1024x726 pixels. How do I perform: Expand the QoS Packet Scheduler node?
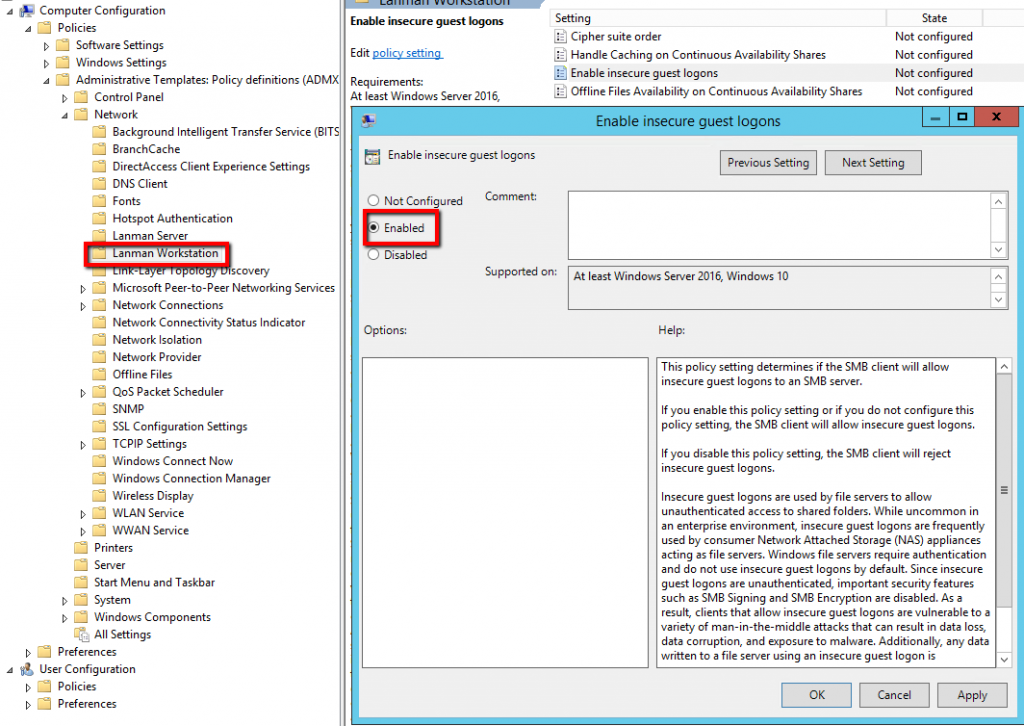tap(83, 393)
